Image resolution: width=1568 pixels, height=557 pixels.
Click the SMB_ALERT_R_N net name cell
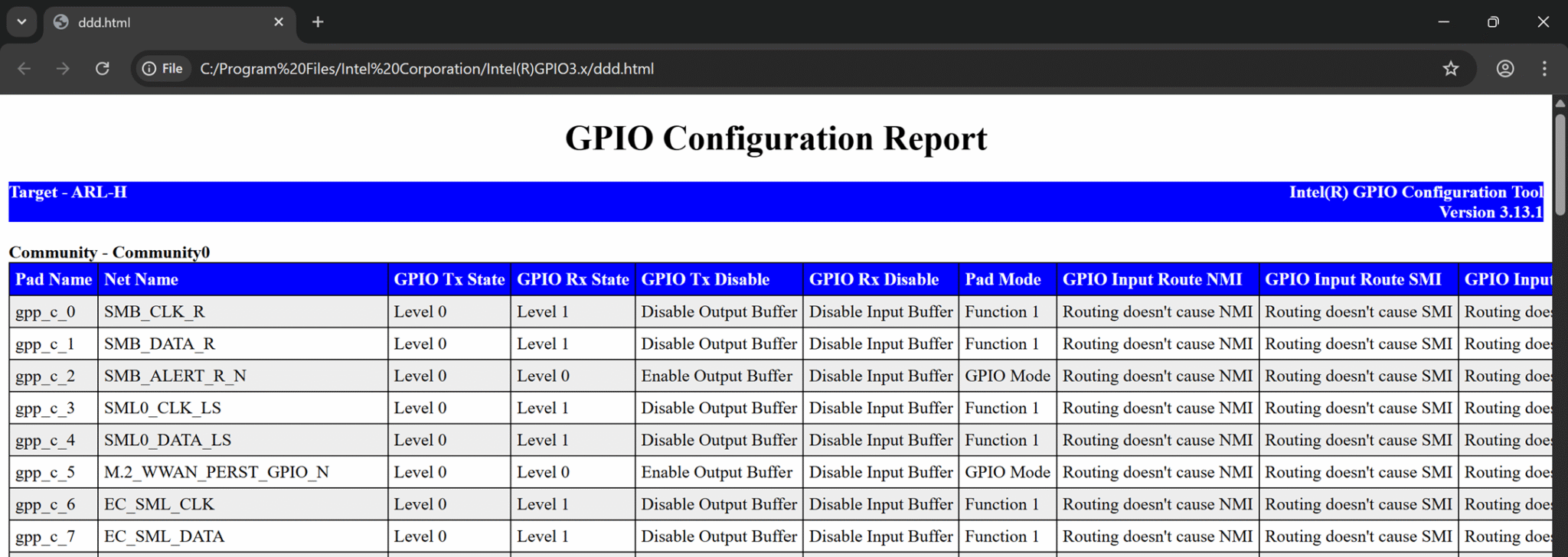point(243,376)
